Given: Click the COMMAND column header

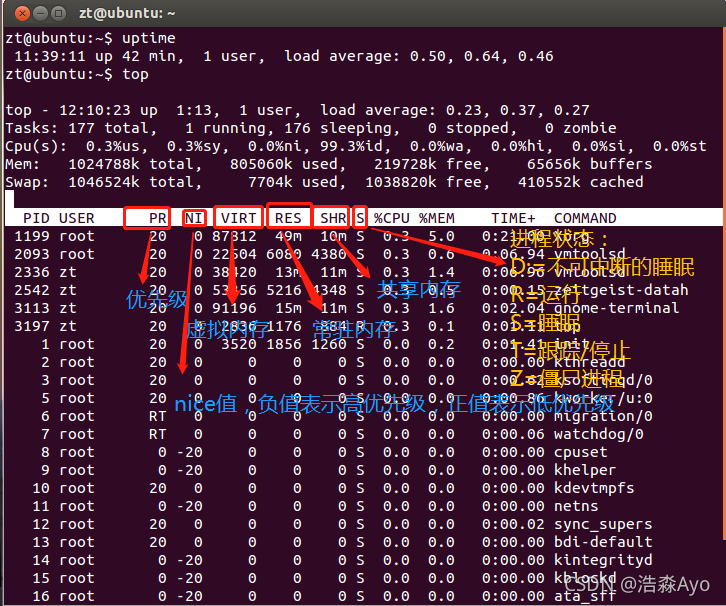Looking at the screenshot, I should coord(585,218).
